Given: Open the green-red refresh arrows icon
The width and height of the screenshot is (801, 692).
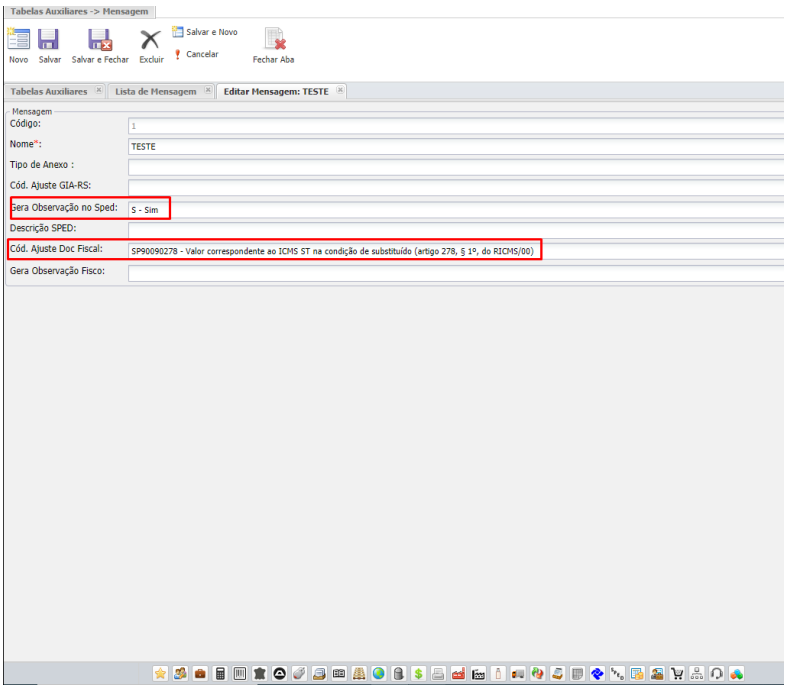Looking at the screenshot, I should coord(537,674).
